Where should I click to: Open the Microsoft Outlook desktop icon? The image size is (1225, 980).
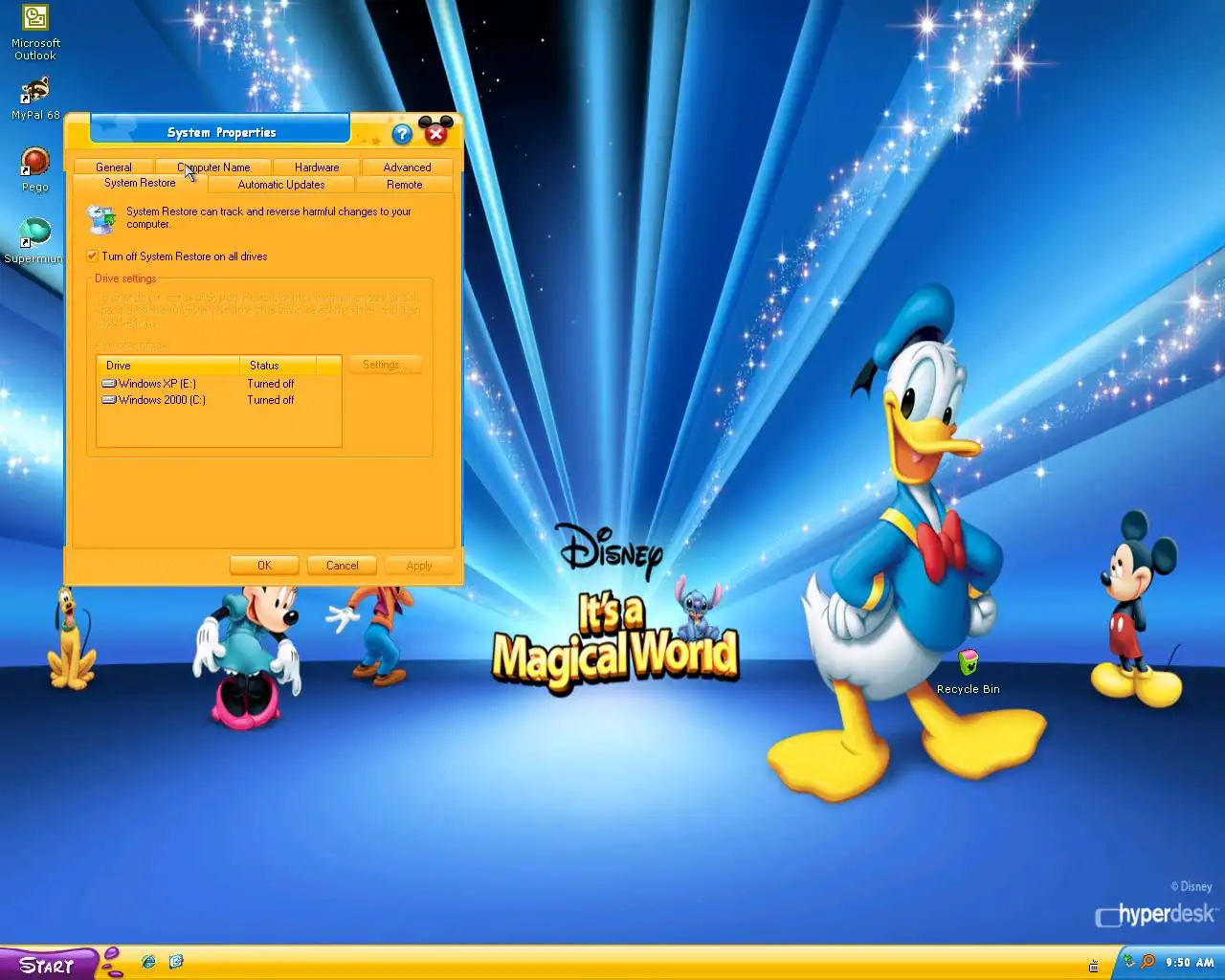coord(35,33)
